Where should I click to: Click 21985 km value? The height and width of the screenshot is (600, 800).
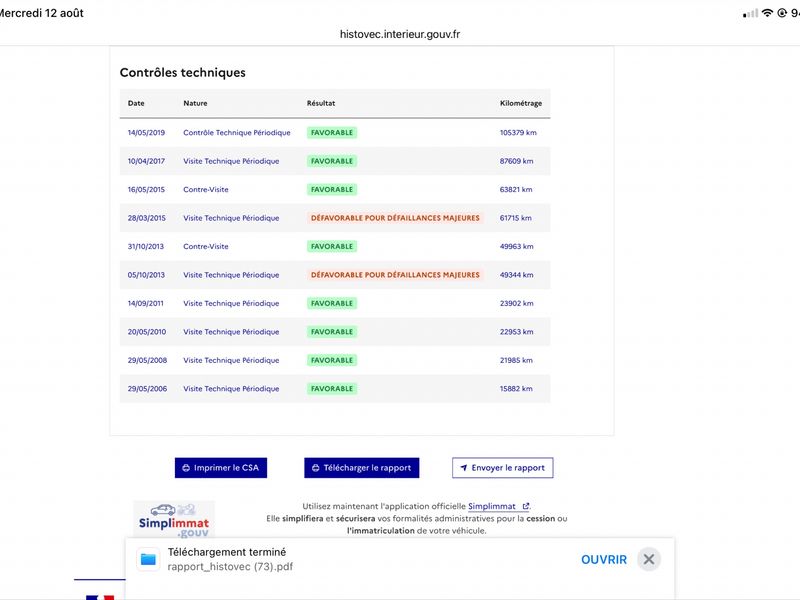[516, 360]
